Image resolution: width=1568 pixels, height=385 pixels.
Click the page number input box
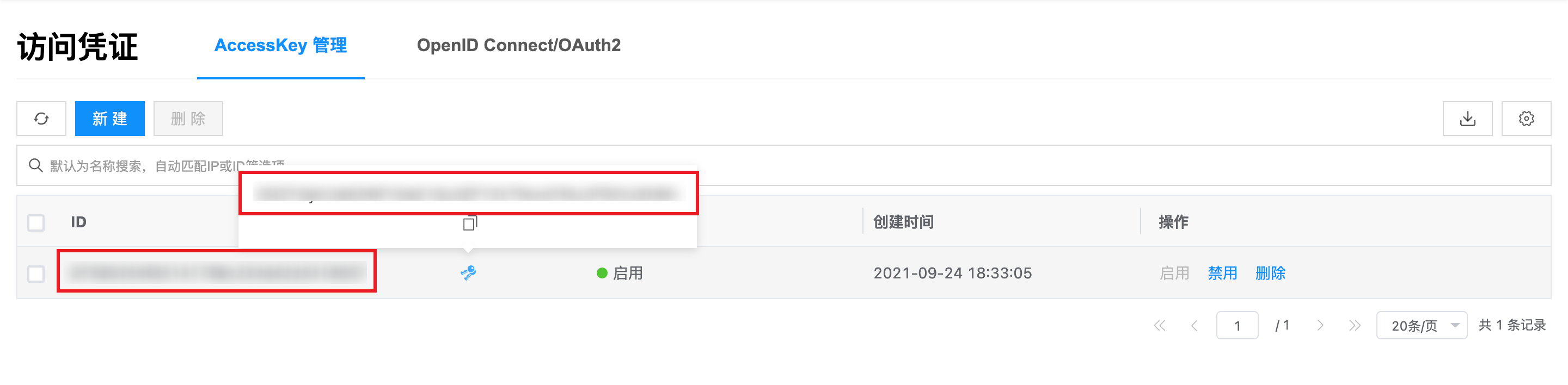click(x=1237, y=325)
